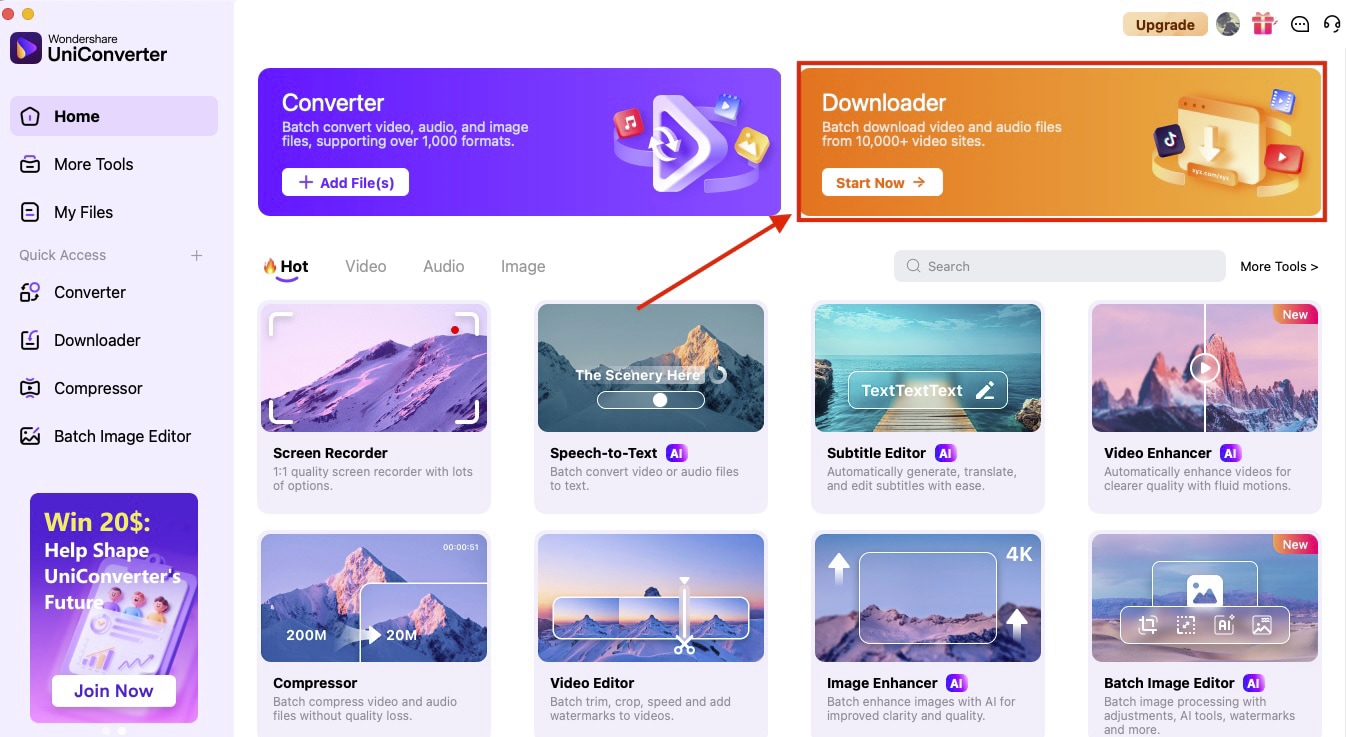
Task: Click the AI badge next to Image Enhancer
Action: pos(957,683)
